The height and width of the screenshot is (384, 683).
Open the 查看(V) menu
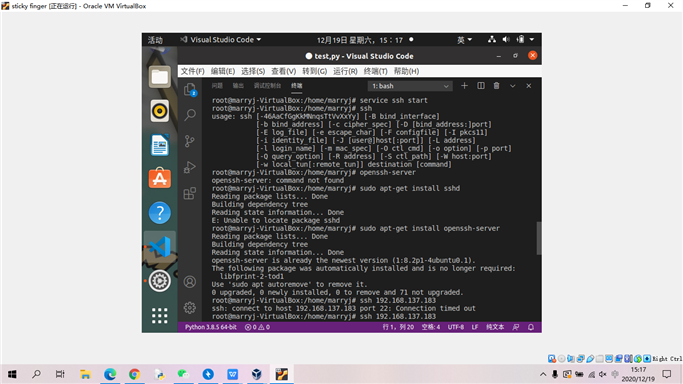284,71
